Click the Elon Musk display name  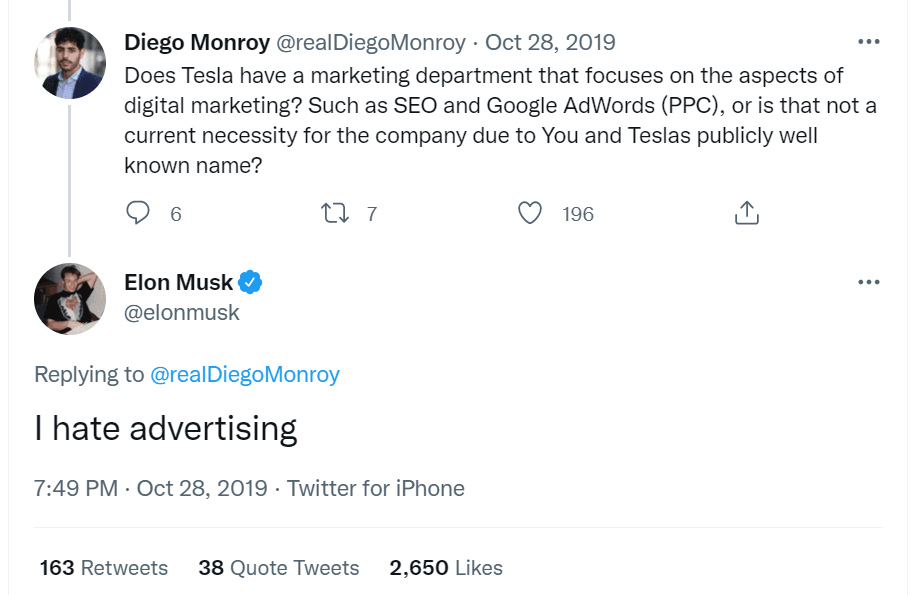178,282
